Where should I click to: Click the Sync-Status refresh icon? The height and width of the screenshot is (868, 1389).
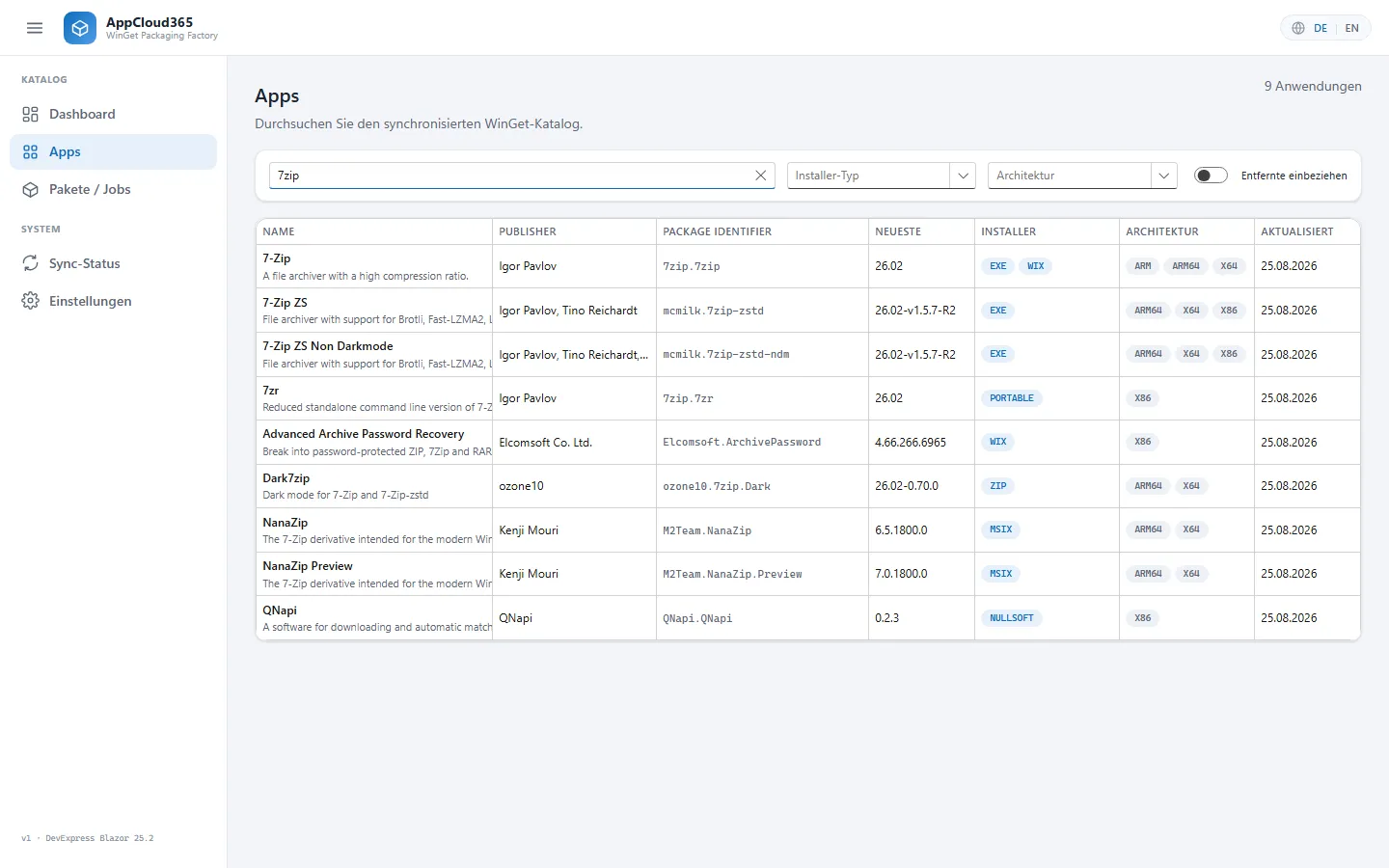coord(31,263)
